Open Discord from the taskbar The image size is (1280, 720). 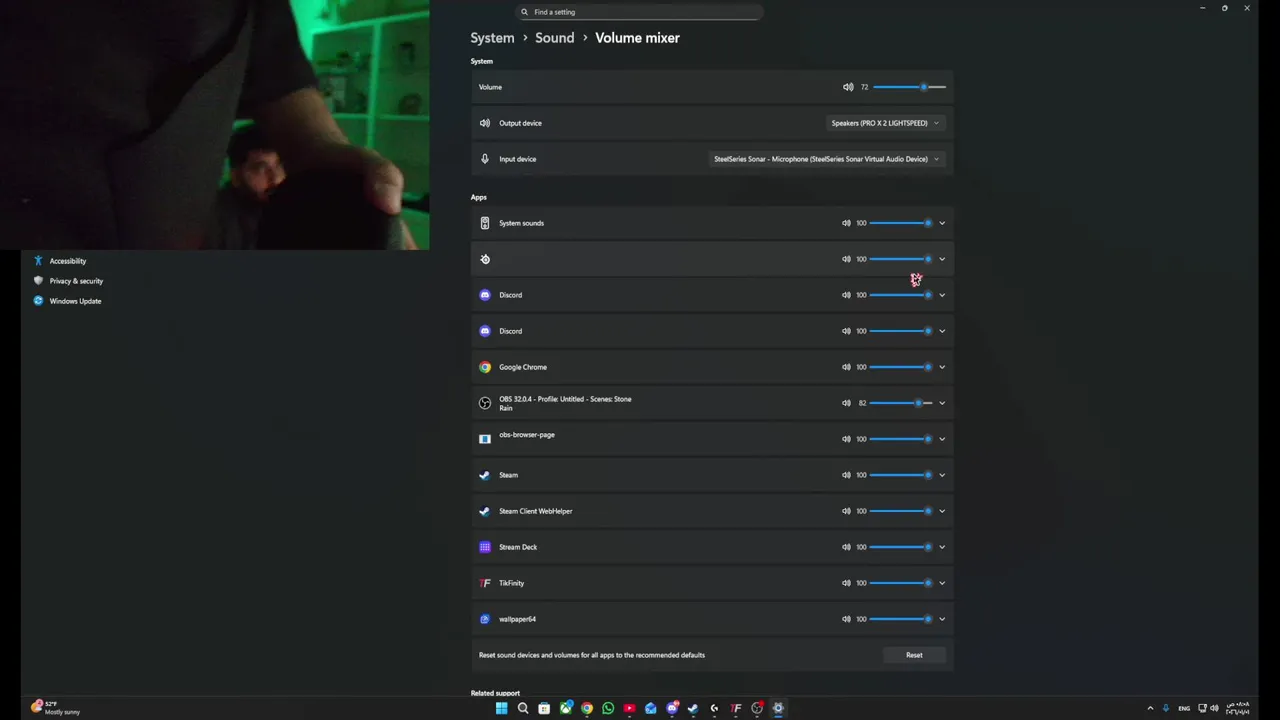[672, 708]
